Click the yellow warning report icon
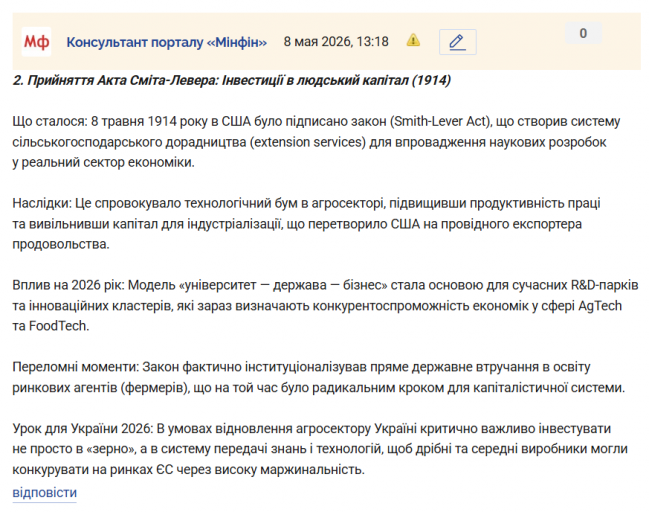 [413, 41]
